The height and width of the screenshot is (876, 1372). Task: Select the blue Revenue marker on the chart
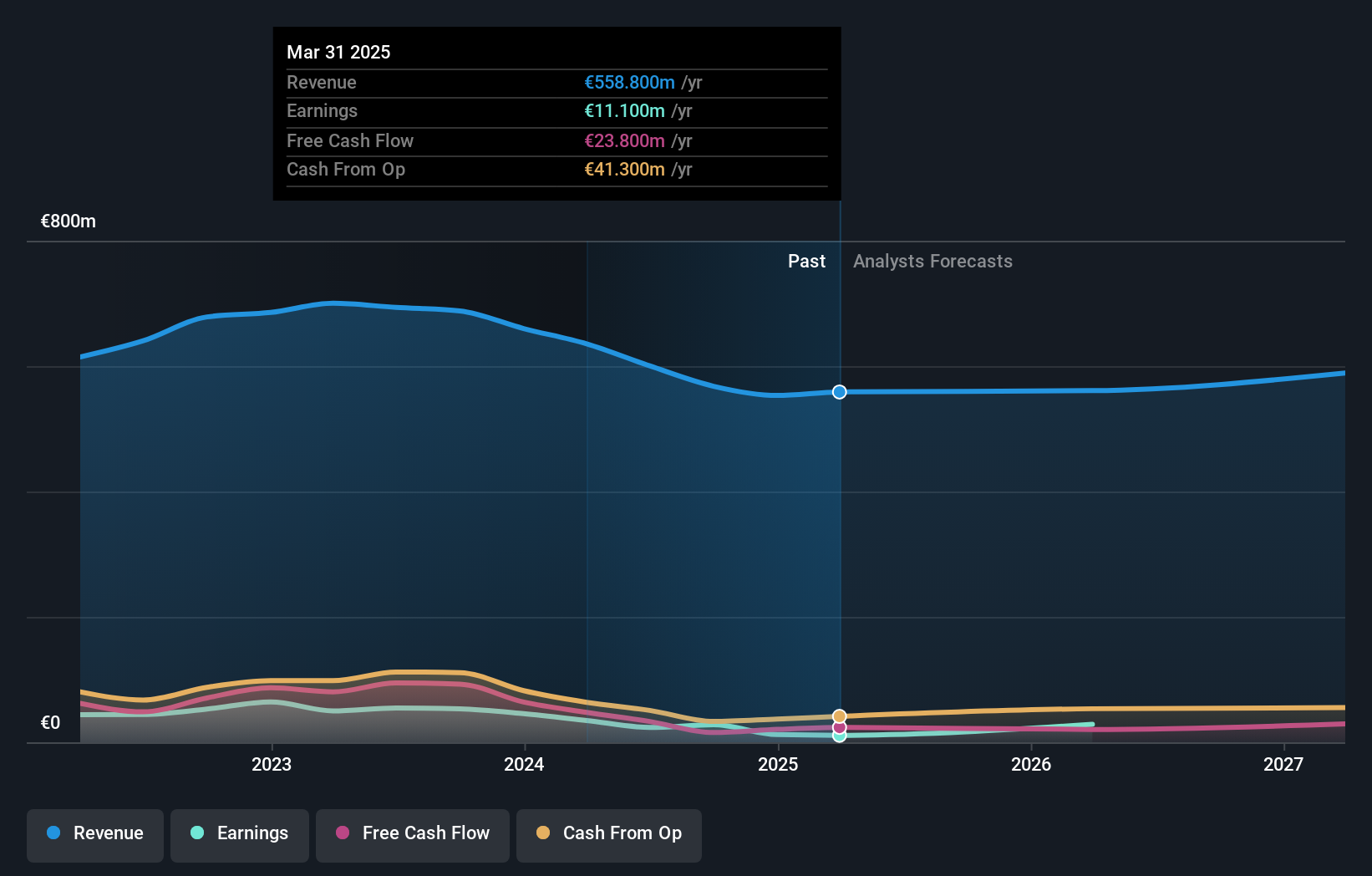839,391
